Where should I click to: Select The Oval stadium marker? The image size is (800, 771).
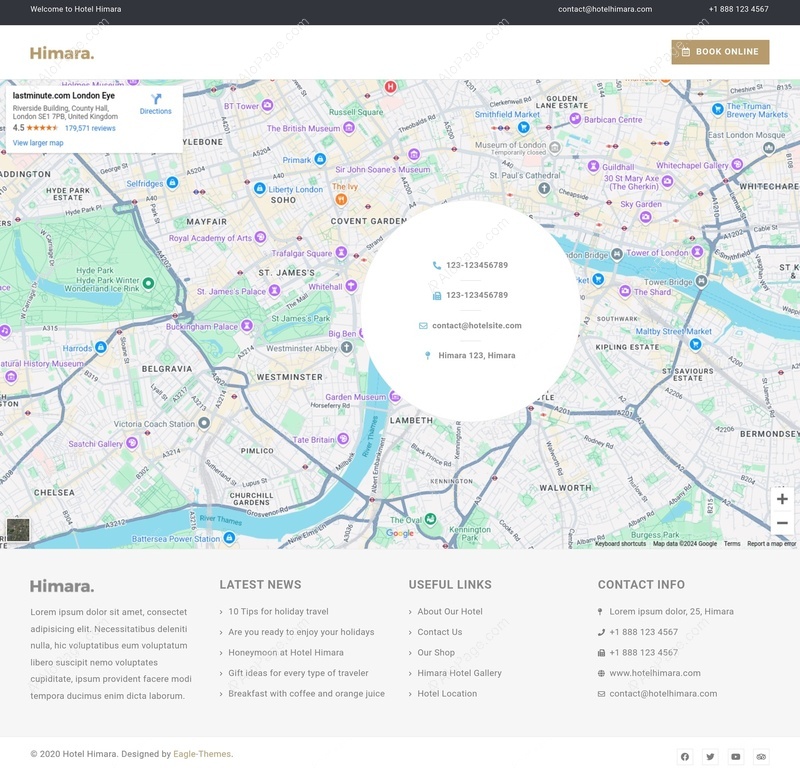(x=431, y=519)
